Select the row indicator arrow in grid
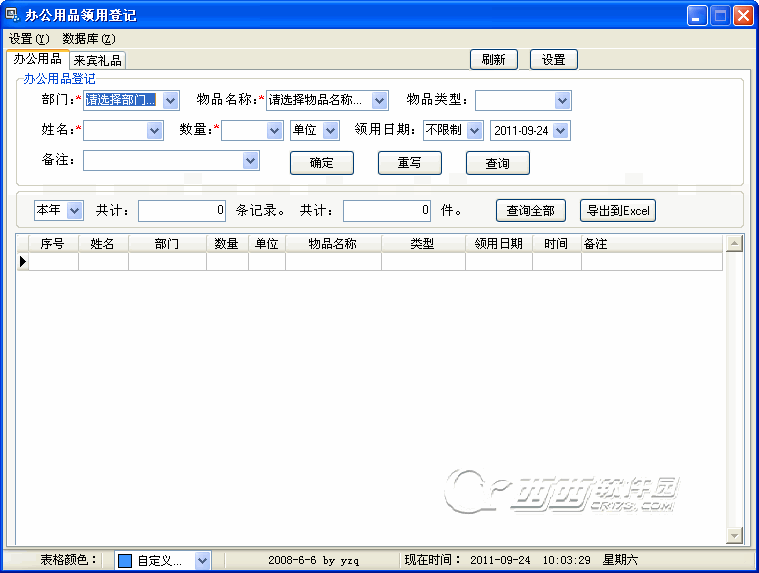Viewport: 759px width, 573px height. pyautogui.click(x=23, y=262)
